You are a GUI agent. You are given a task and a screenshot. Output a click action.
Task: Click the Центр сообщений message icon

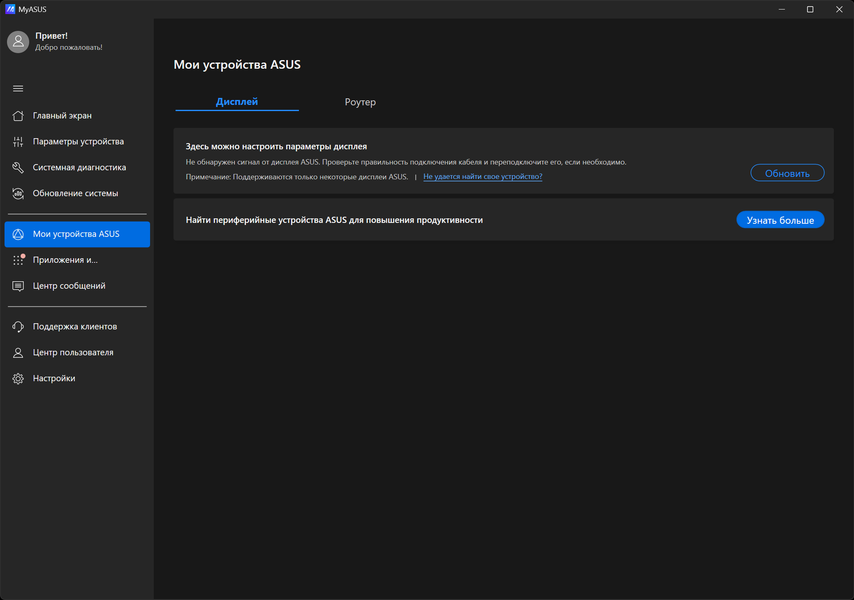(x=18, y=286)
